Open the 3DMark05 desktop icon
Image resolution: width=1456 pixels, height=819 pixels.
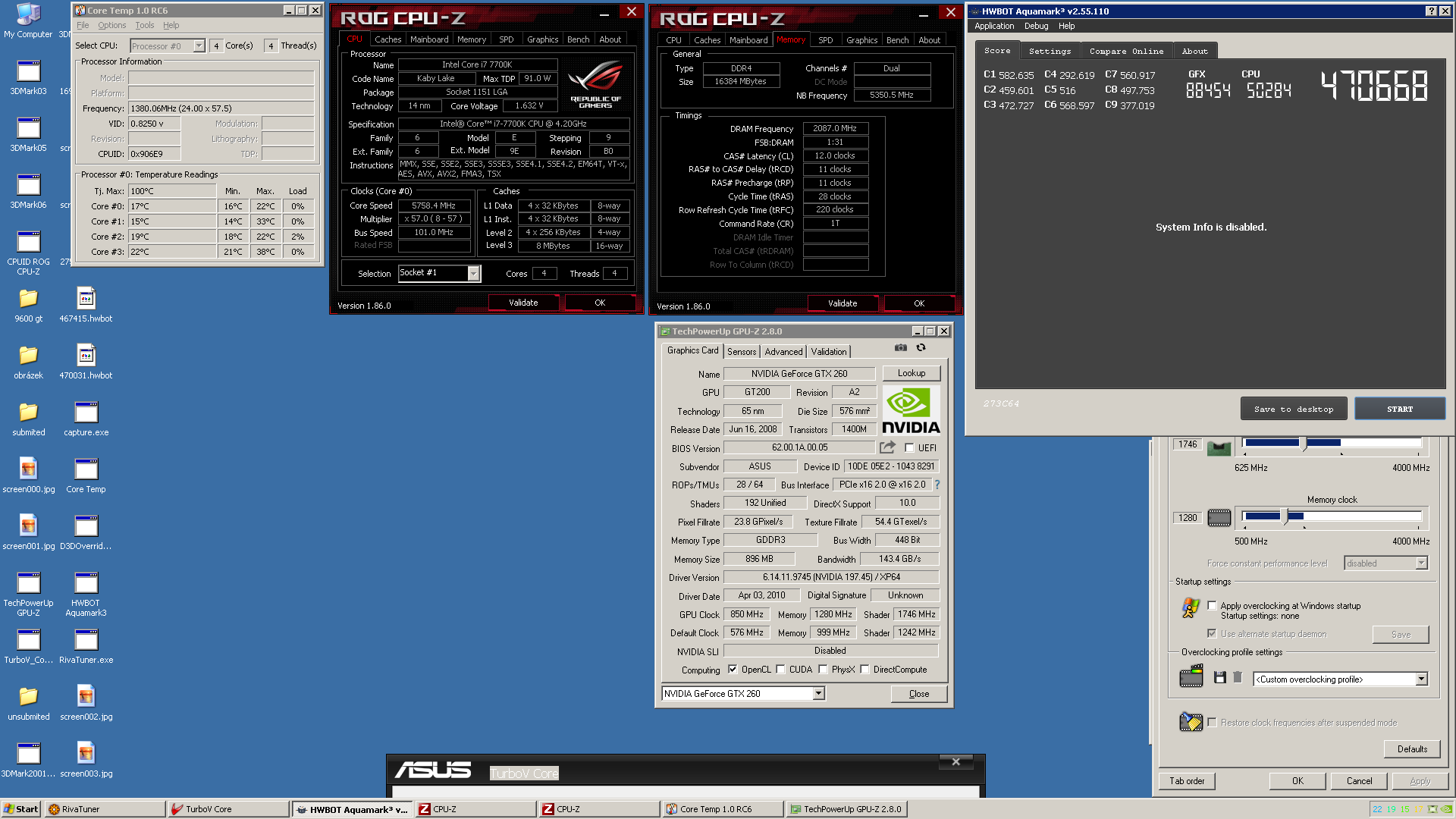pos(29,134)
